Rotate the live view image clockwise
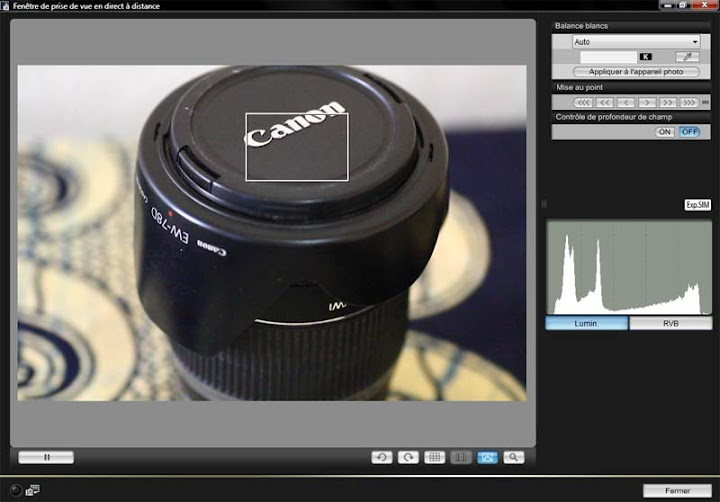This screenshot has width=720, height=502. [408, 457]
